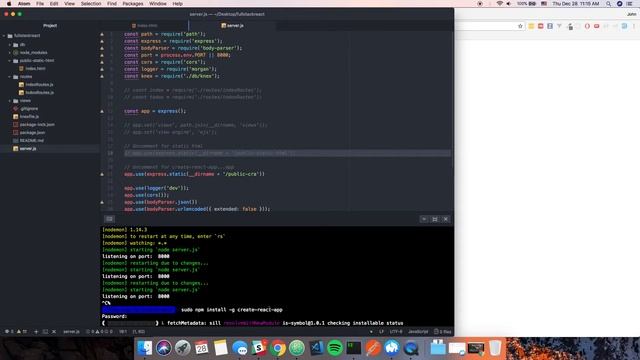Open Google Chrome from dock

pyautogui.click(x=278, y=348)
